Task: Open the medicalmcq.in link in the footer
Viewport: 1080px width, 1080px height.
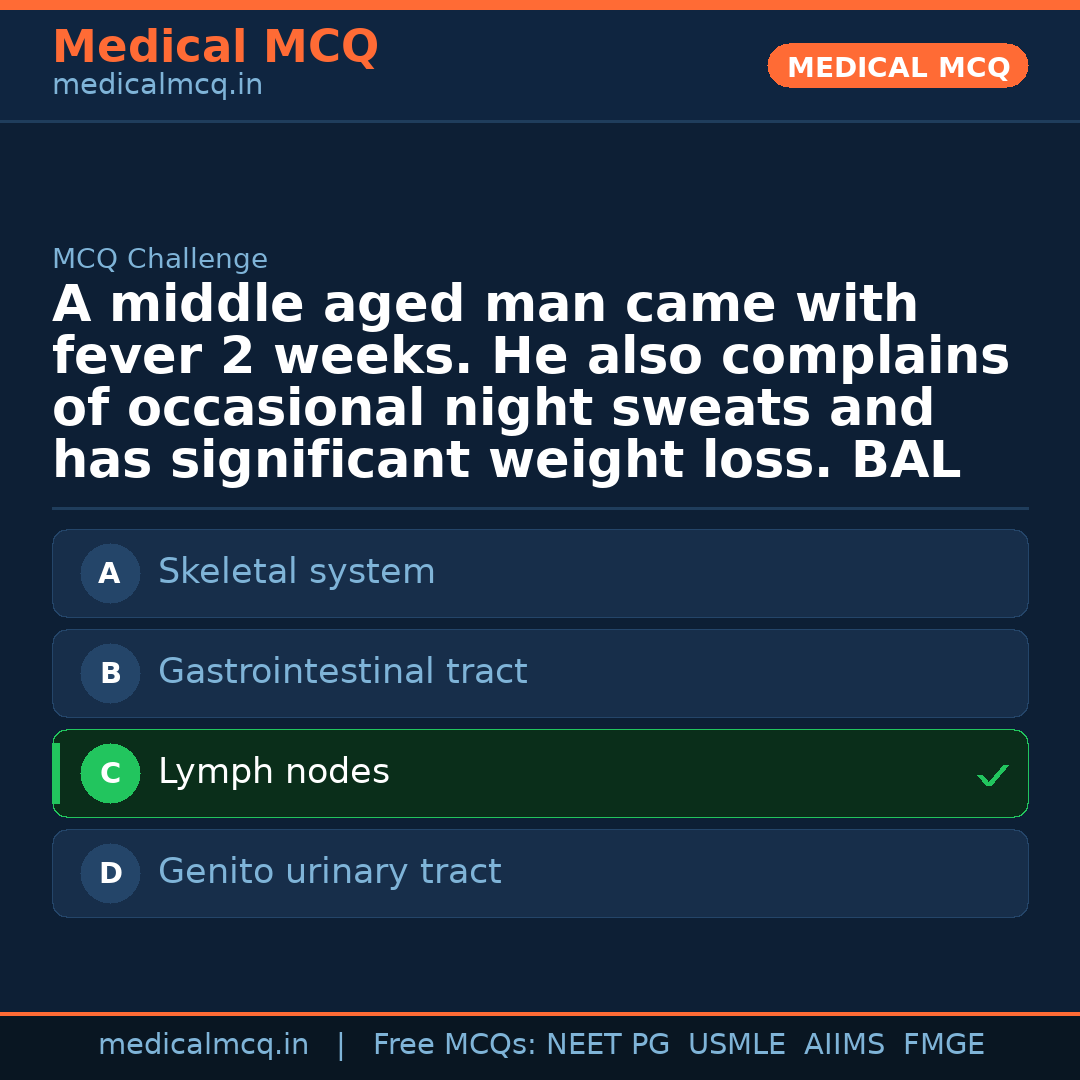Action: [203, 1045]
